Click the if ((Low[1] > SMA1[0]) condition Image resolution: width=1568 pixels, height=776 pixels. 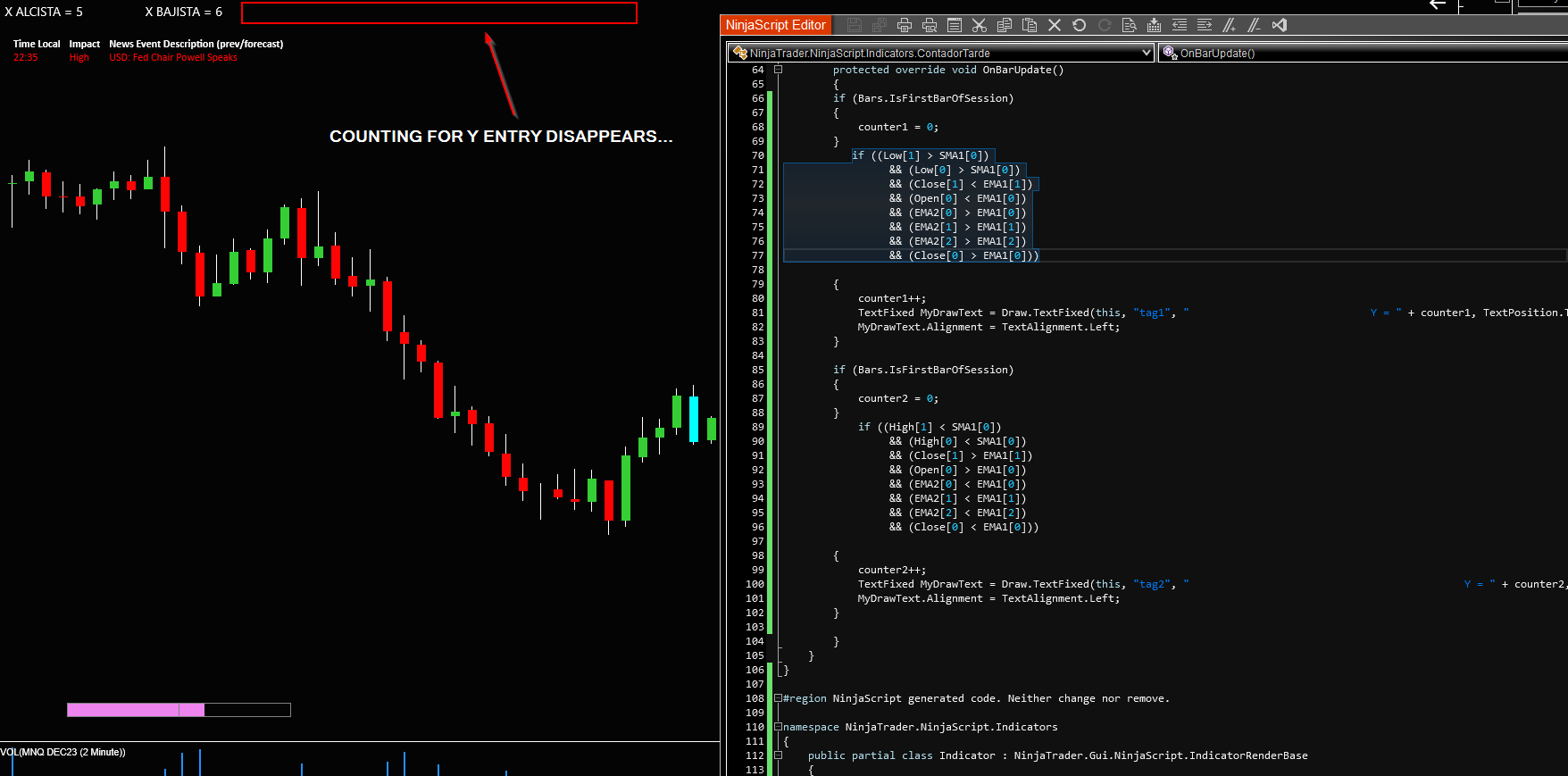pyautogui.click(x=921, y=155)
